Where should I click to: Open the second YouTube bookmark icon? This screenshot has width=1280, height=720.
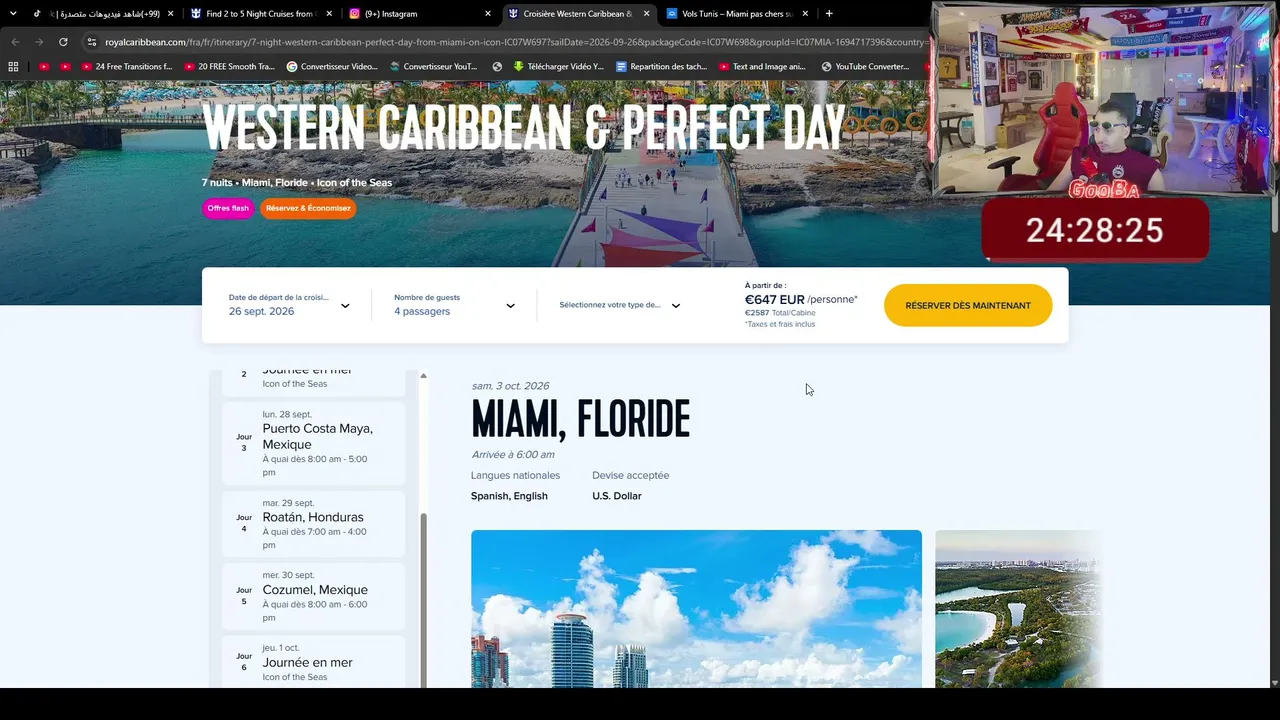tap(65, 67)
